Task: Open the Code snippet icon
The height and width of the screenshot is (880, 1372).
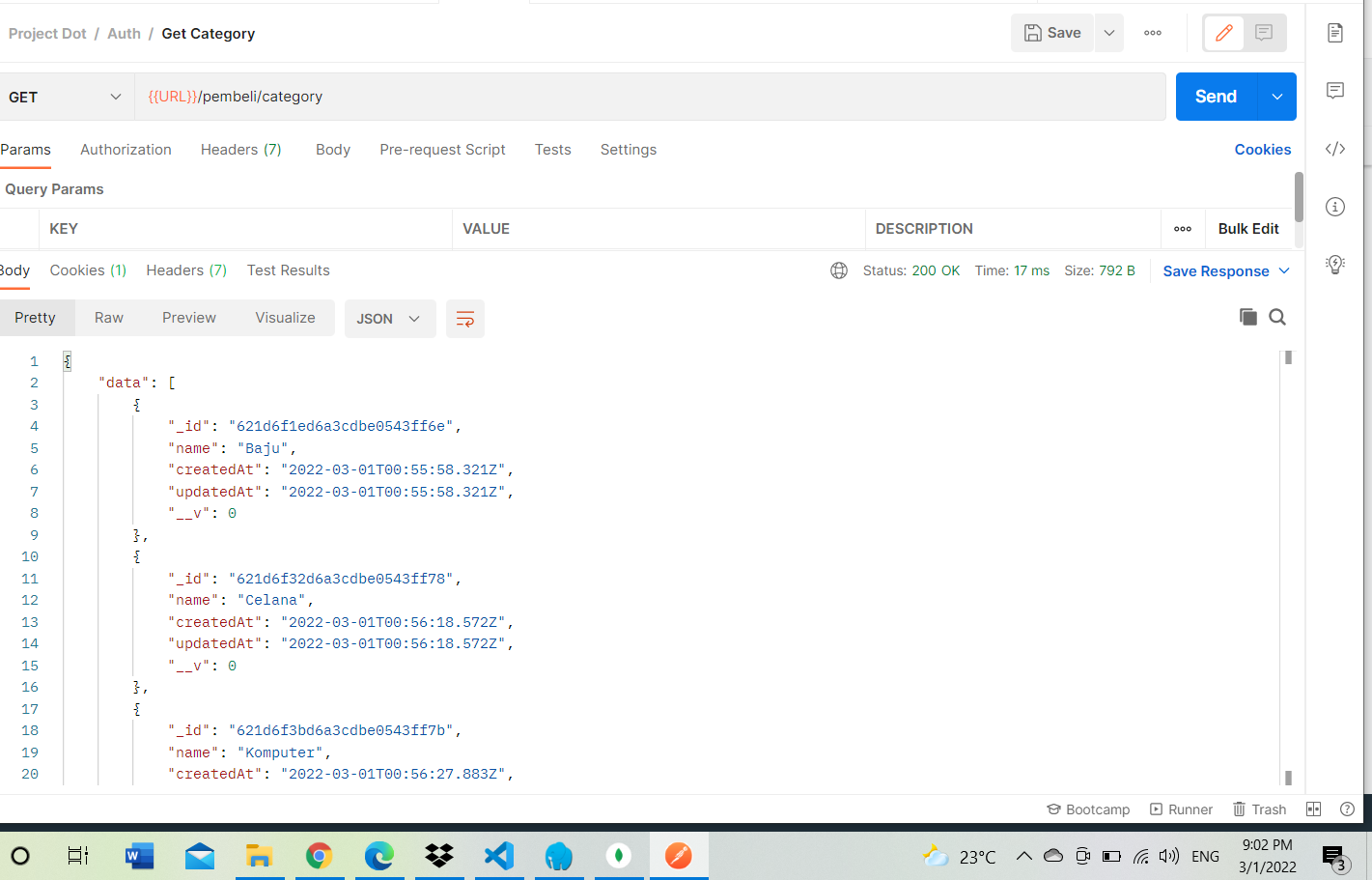Action: tap(1335, 149)
